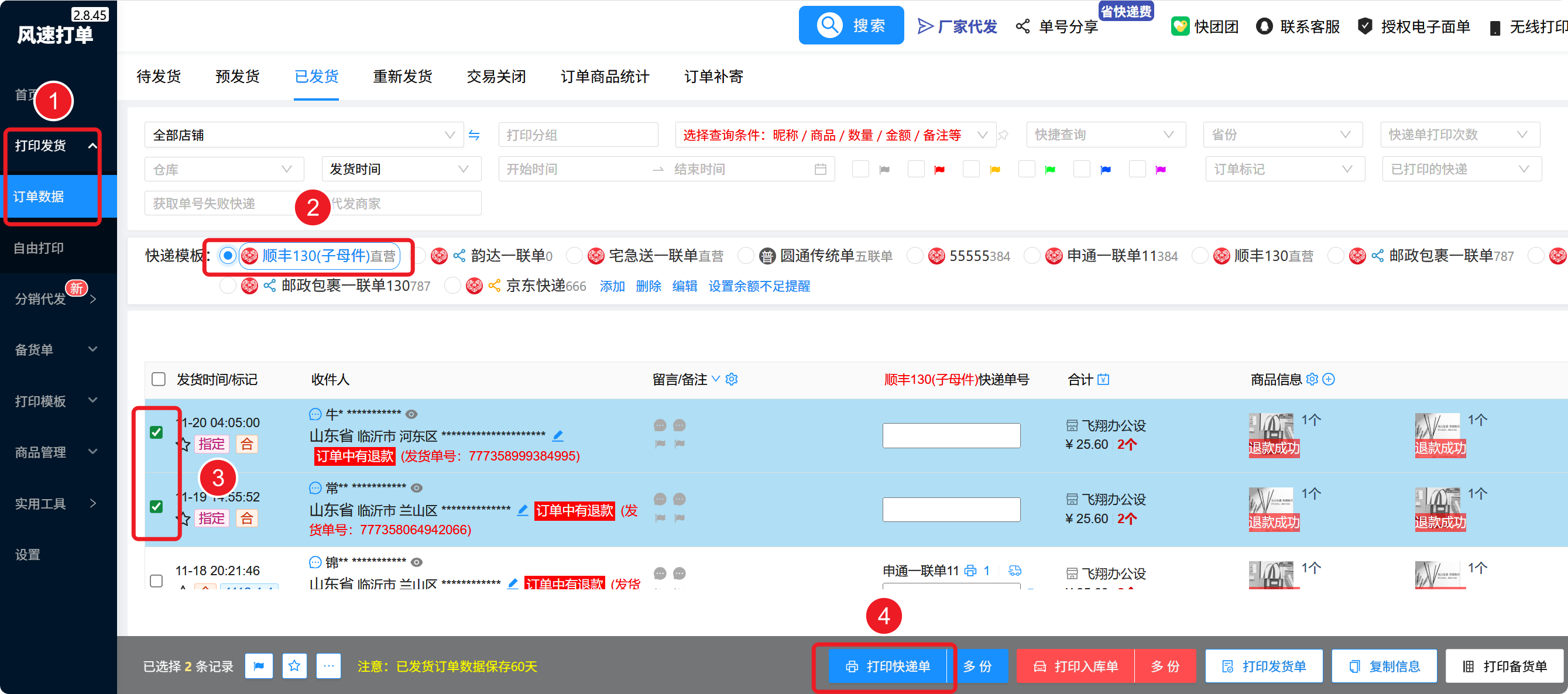The height and width of the screenshot is (694, 1568).
Task: Click the 设置余额不足提醒 link
Action: 759,286
